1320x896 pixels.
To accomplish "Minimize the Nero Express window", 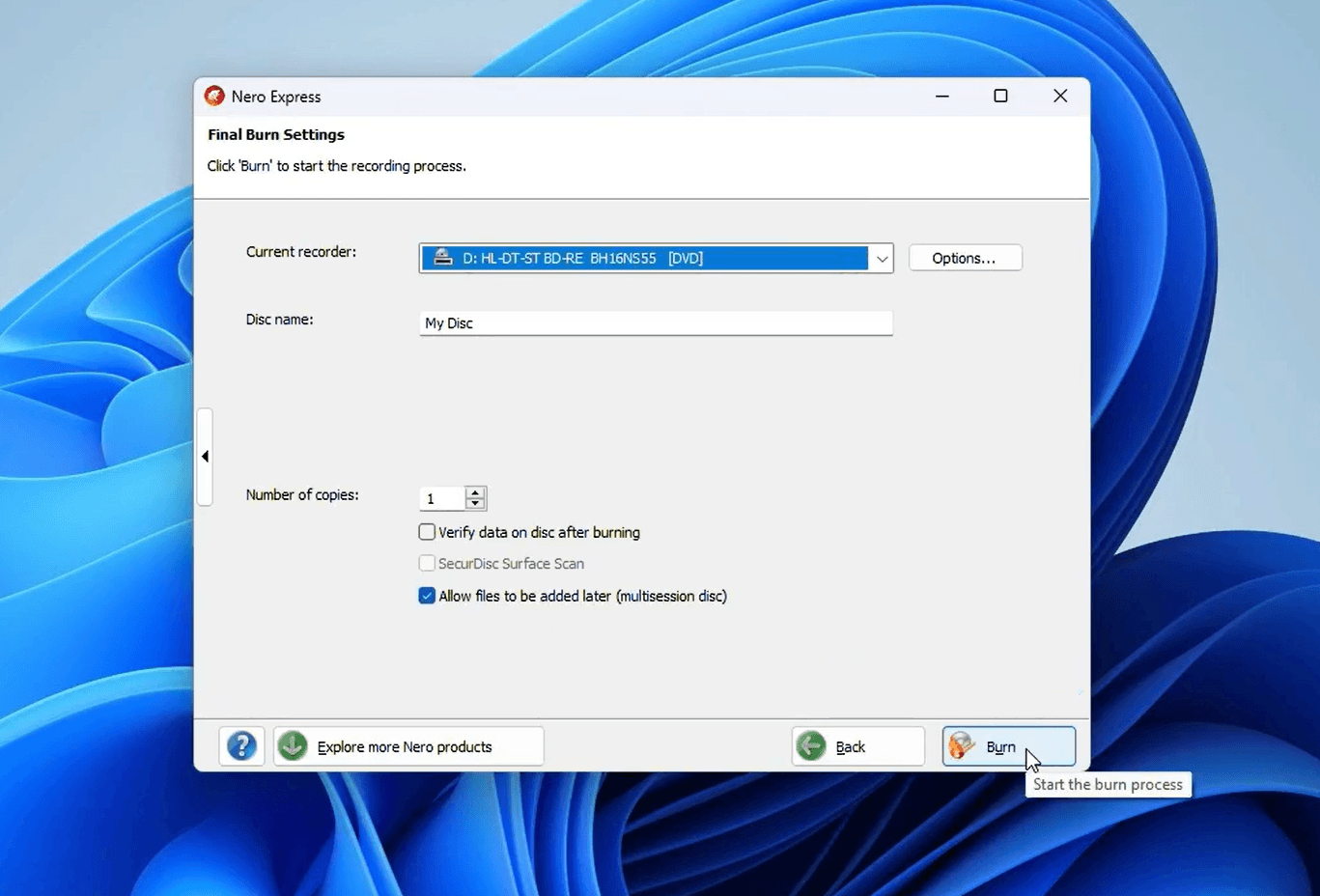I will click(x=942, y=96).
